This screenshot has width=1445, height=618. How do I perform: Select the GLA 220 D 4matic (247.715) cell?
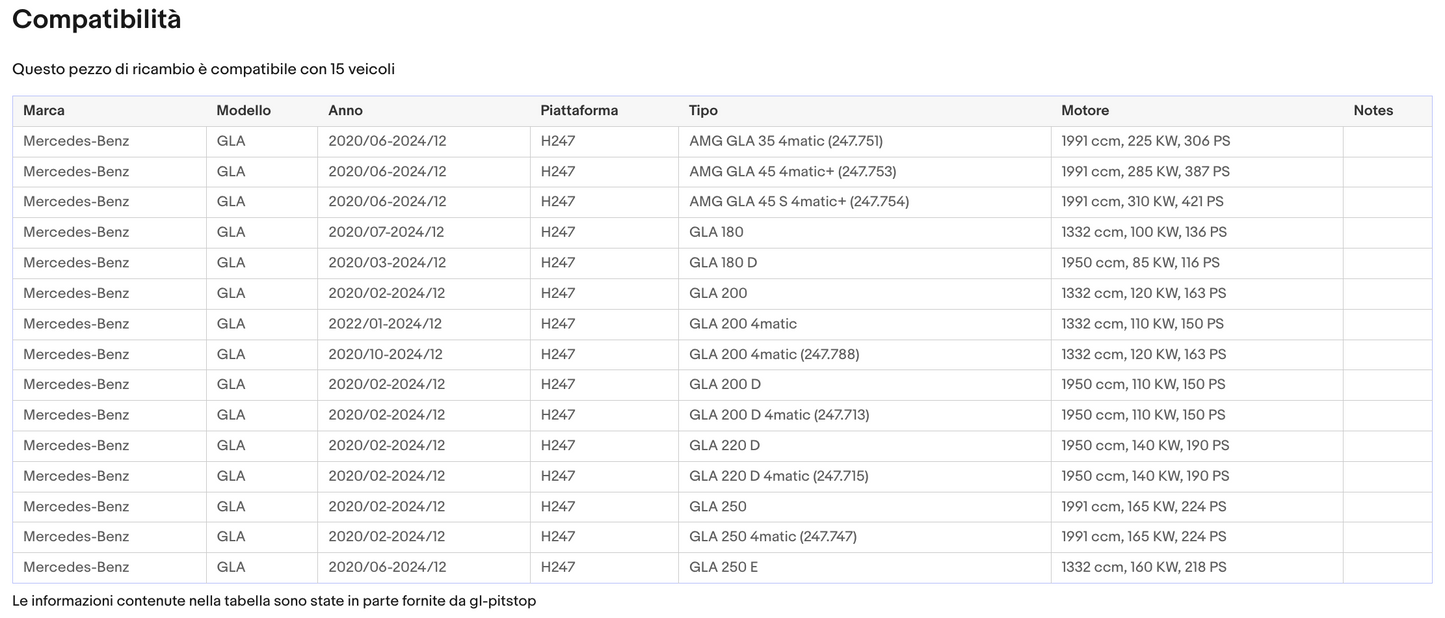point(778,476)
